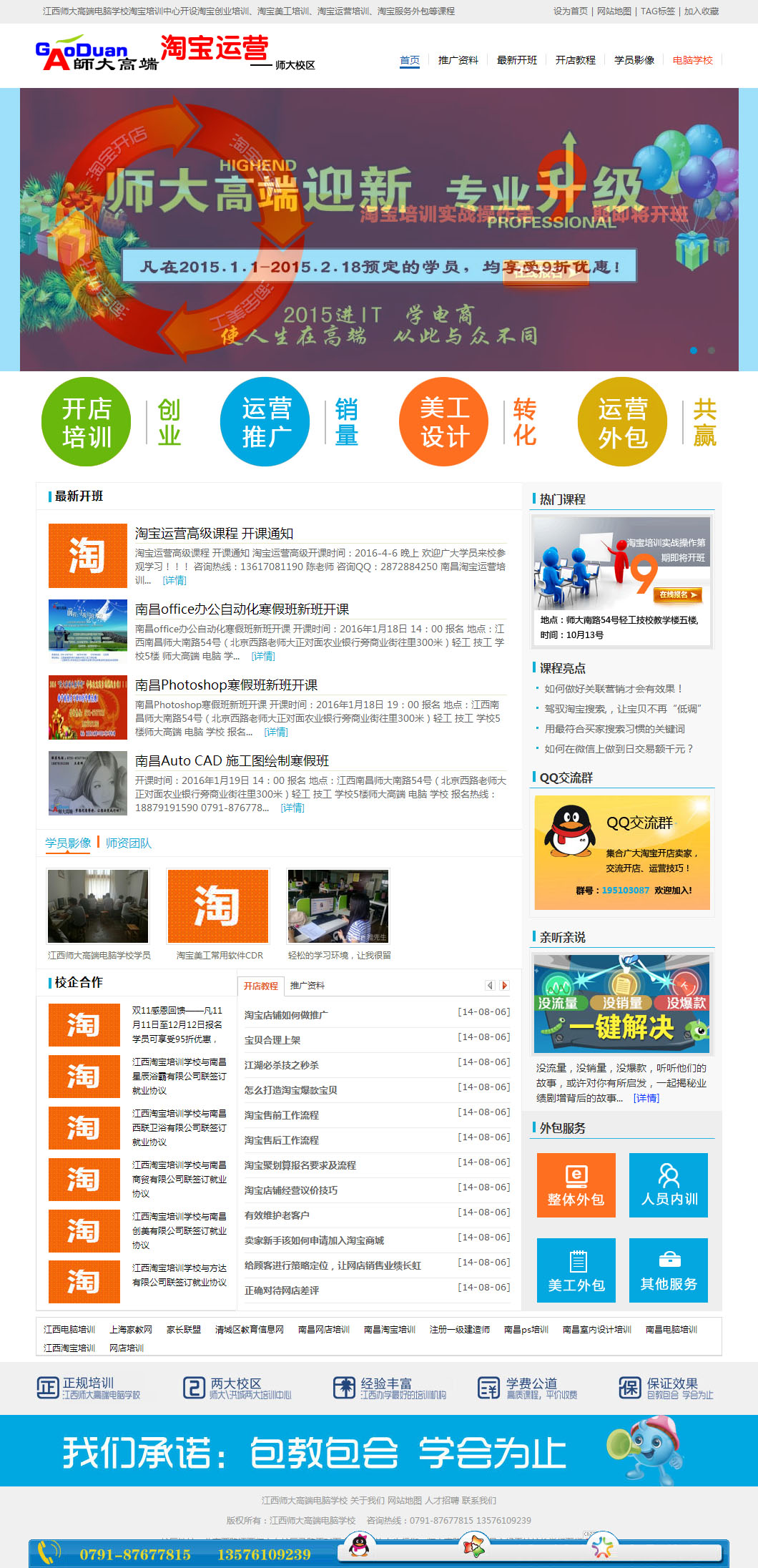Click the Qzone colorful star icon in bottom bar
The height and width of the screenshot is (1568, 758).
tap(602, 1547)
